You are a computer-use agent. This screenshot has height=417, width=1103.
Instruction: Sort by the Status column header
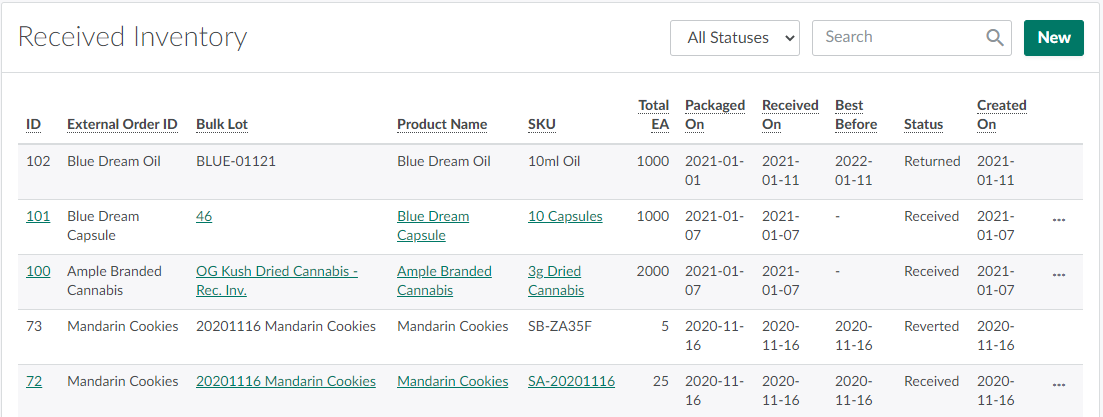(x=923, y=125)
